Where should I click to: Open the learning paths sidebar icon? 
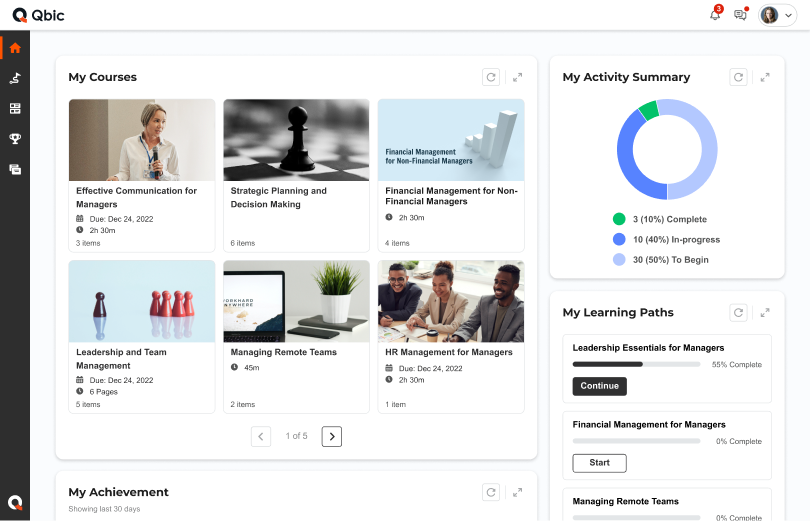pyautogui.click(x=15, y=78)
